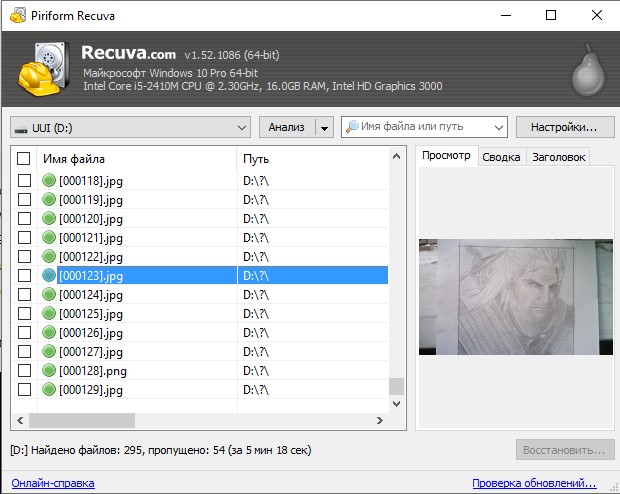Open the Проверка обновлений... link
Viewport: 620px width, 494px height.
pos(534,483)
